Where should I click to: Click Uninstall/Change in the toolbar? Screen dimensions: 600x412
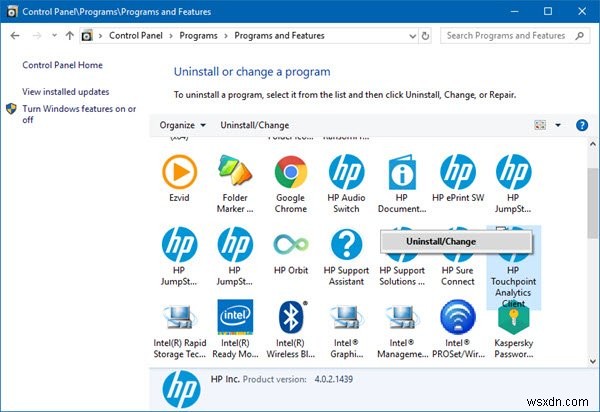pos(254,125)
